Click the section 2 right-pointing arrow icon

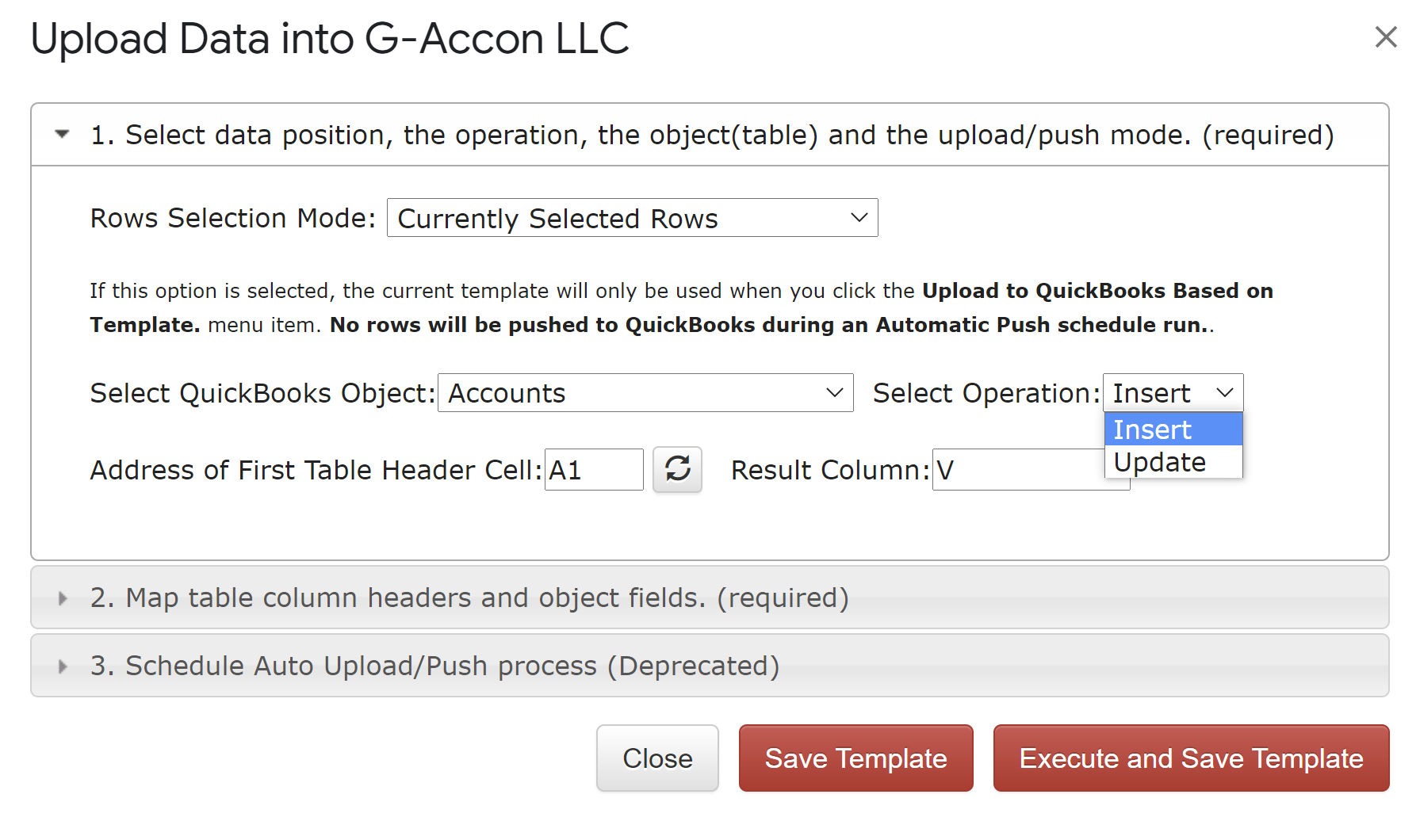coord(63,598)
